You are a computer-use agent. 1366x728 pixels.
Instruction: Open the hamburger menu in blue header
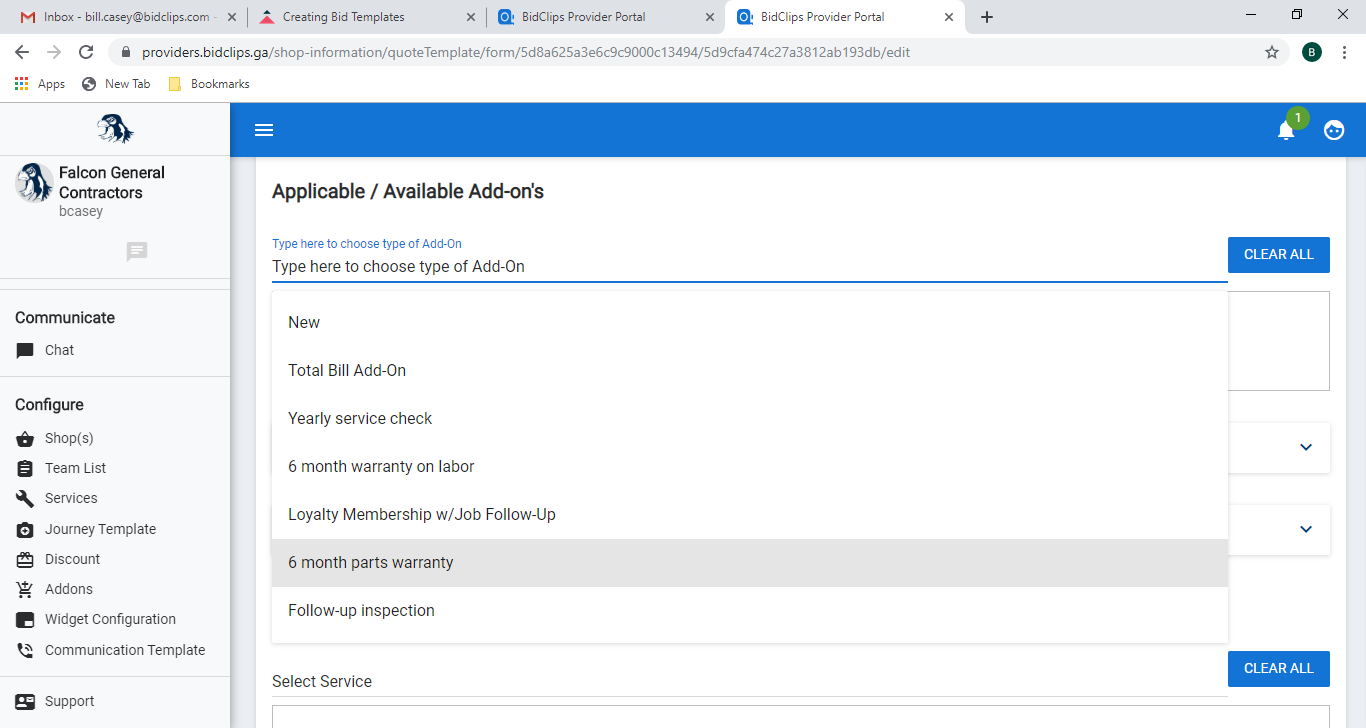coord(264,130)
